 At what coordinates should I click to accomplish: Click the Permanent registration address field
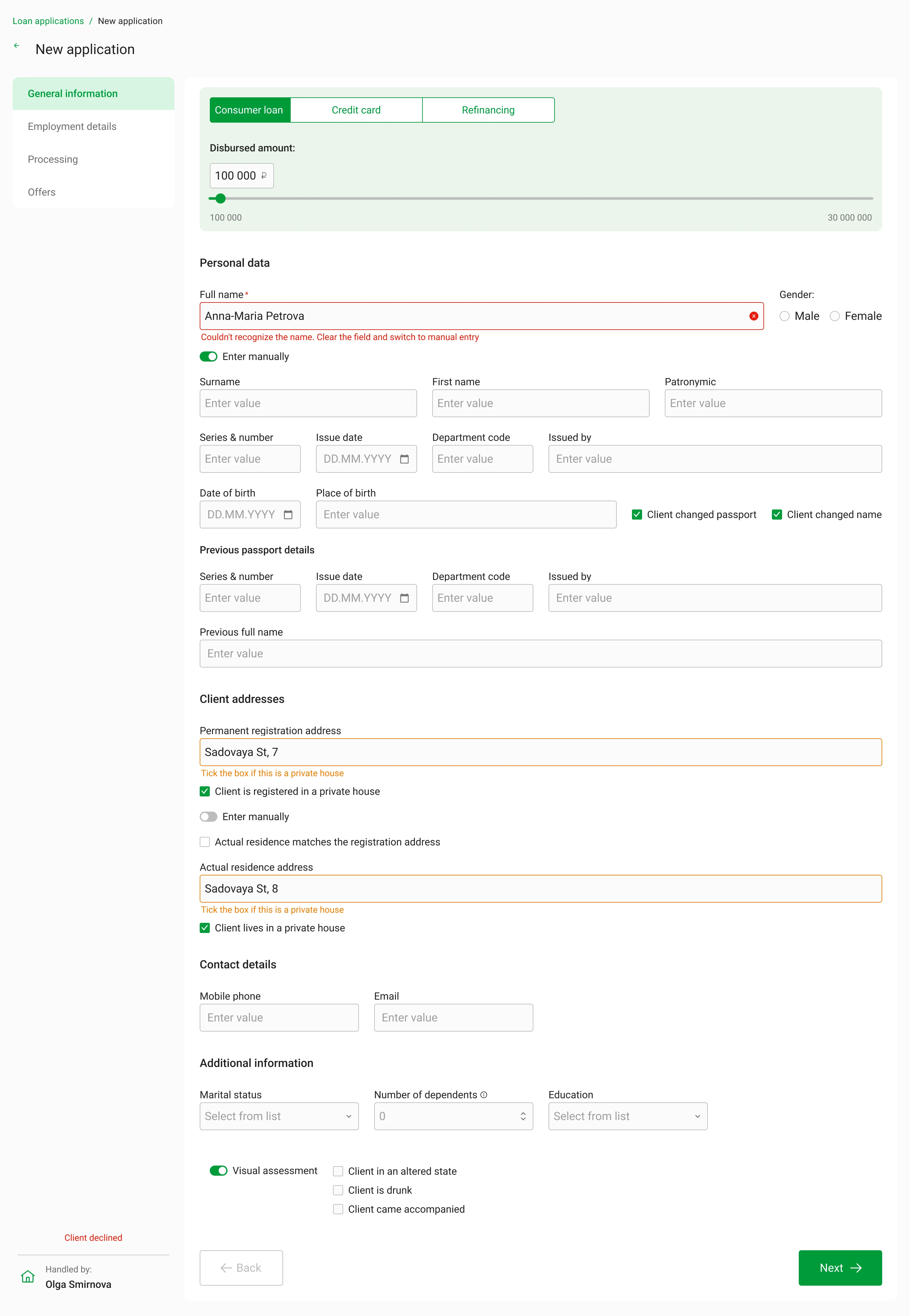pyautogui.click(x=541, y=752)
